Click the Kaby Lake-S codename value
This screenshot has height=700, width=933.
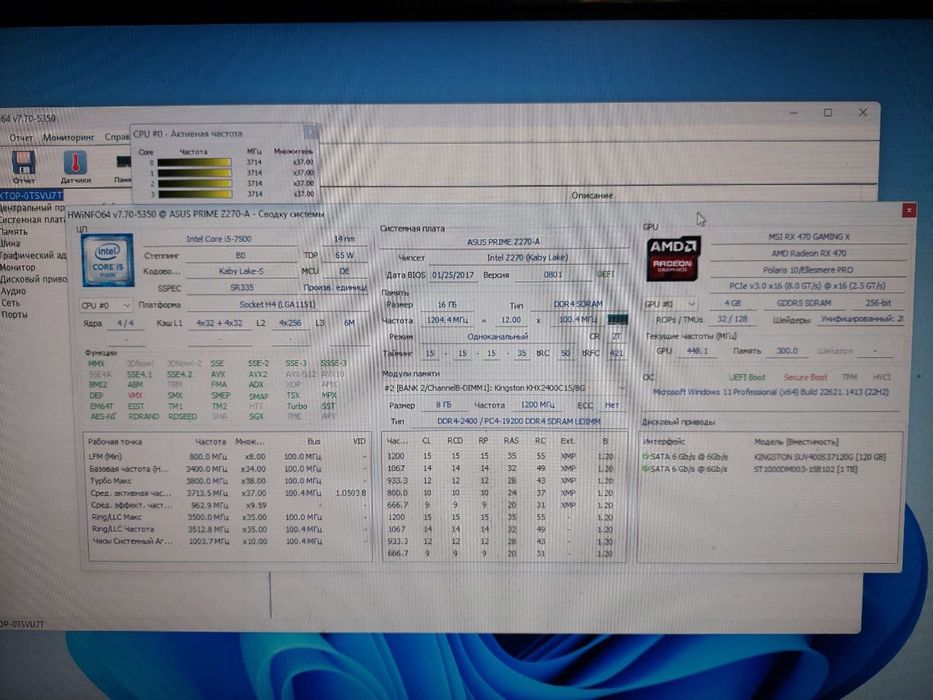(241, 271)
